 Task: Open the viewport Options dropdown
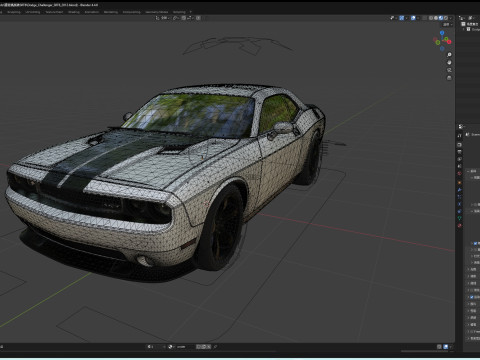(x=447, y=25)
